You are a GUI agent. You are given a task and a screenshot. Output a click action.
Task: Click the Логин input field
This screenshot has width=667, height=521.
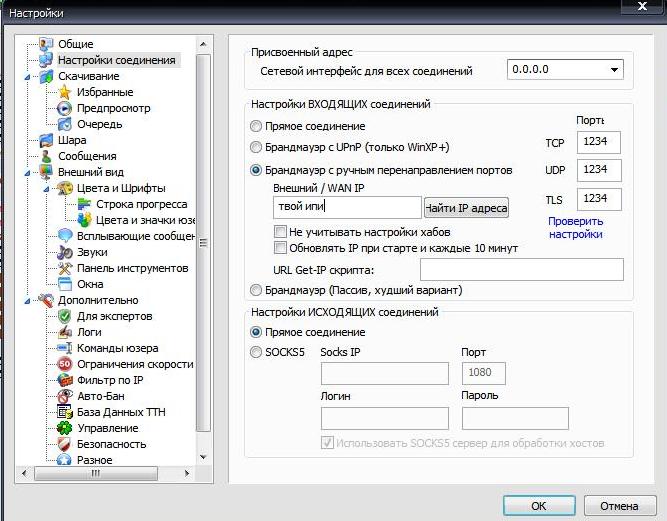pyautogui.click(x=385, y=418)
